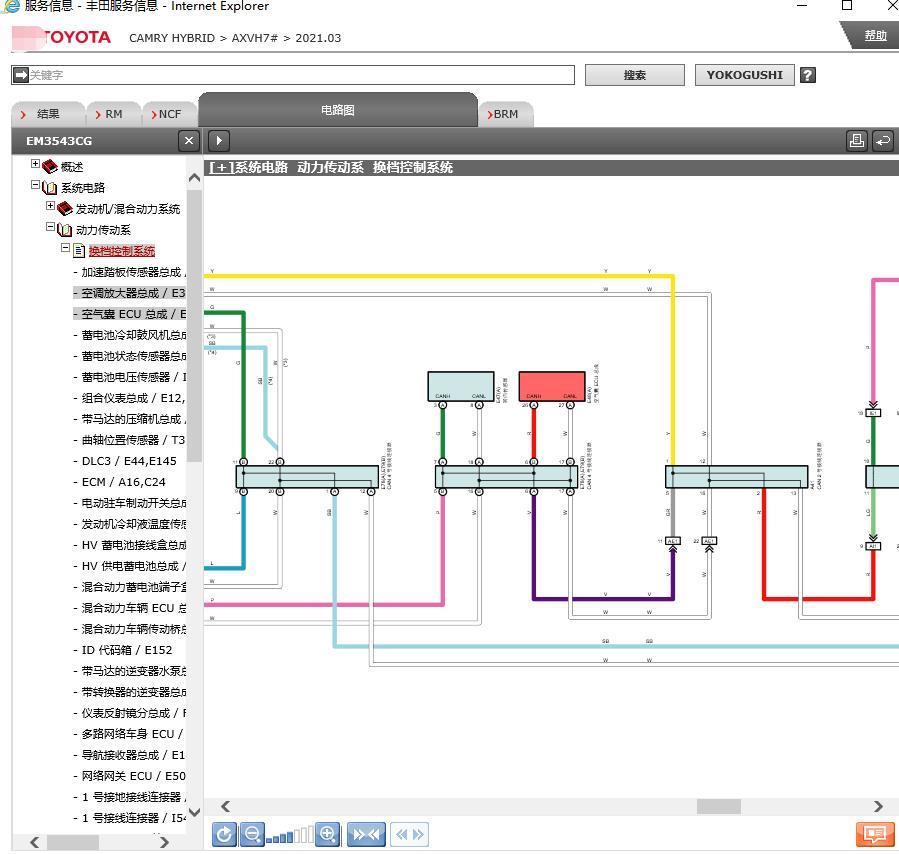The width and height of the screenshot is (899, 854).
Task: Set zoom using the level bar indicator
Action: coord(290,835)
